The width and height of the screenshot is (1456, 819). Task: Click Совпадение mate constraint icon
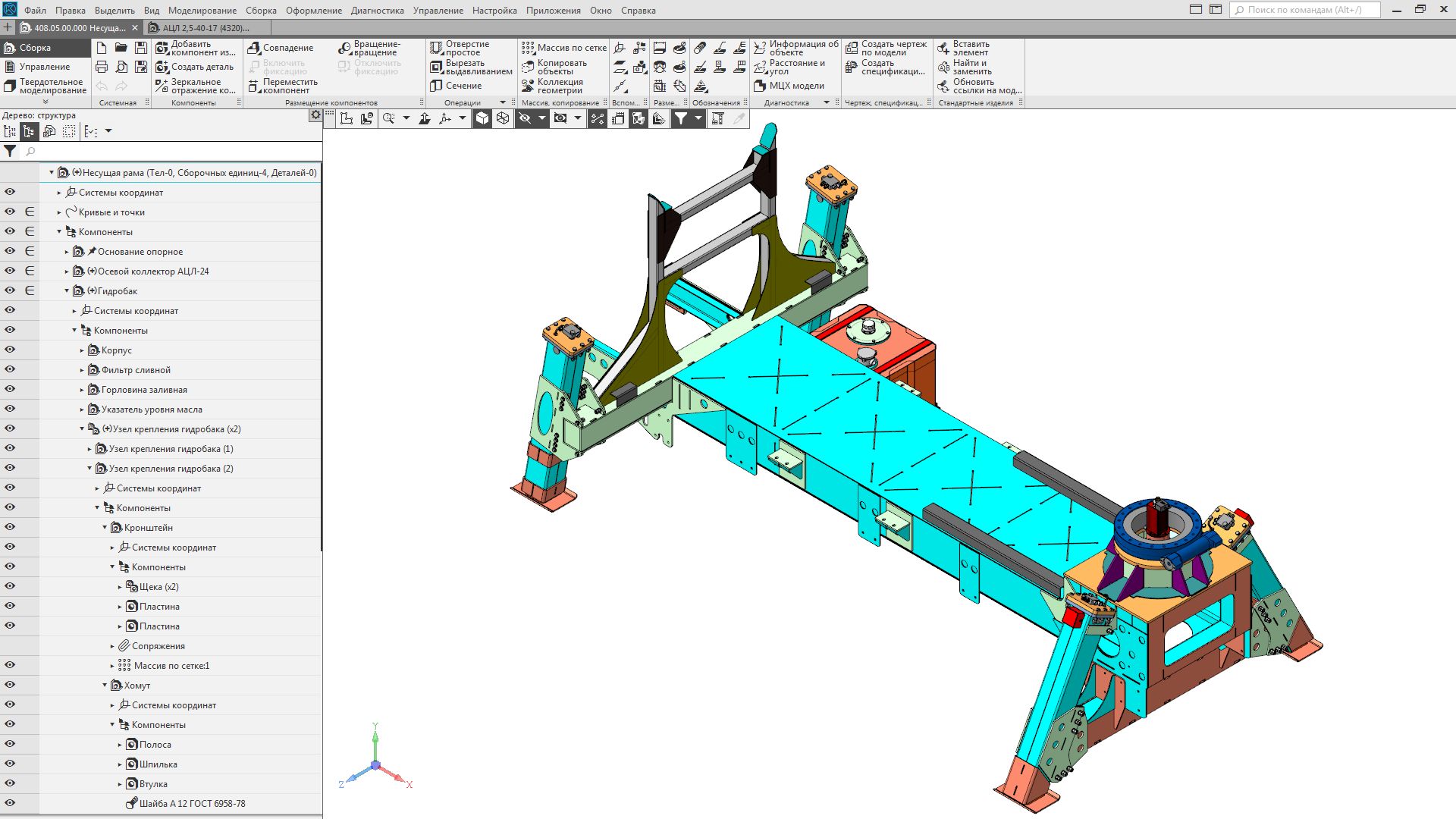tap(281, 48)
